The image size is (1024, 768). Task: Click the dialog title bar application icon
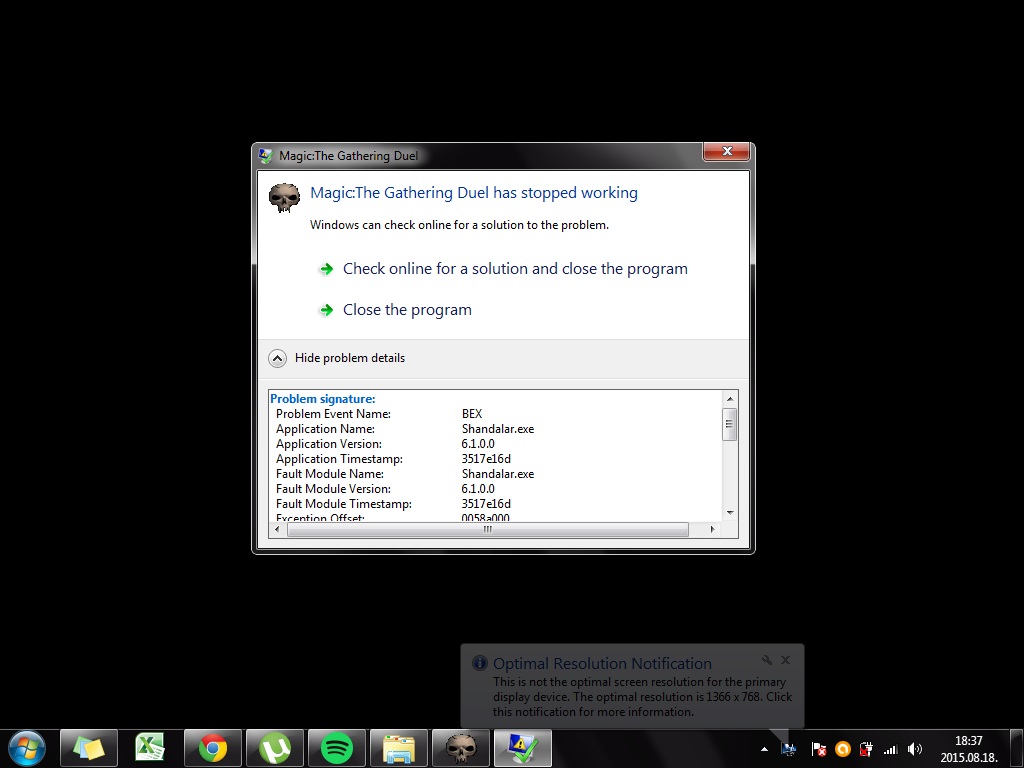tap(265, 155)
